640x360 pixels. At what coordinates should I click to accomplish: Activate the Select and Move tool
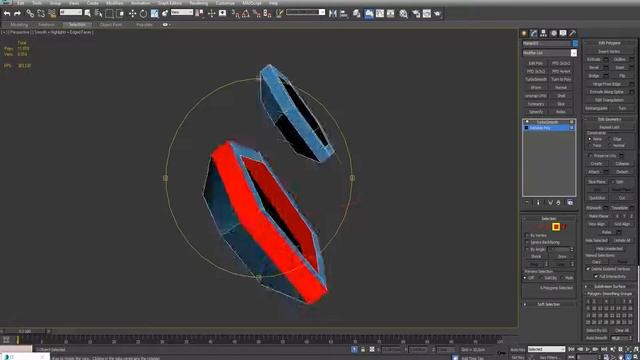click(132, 13)
